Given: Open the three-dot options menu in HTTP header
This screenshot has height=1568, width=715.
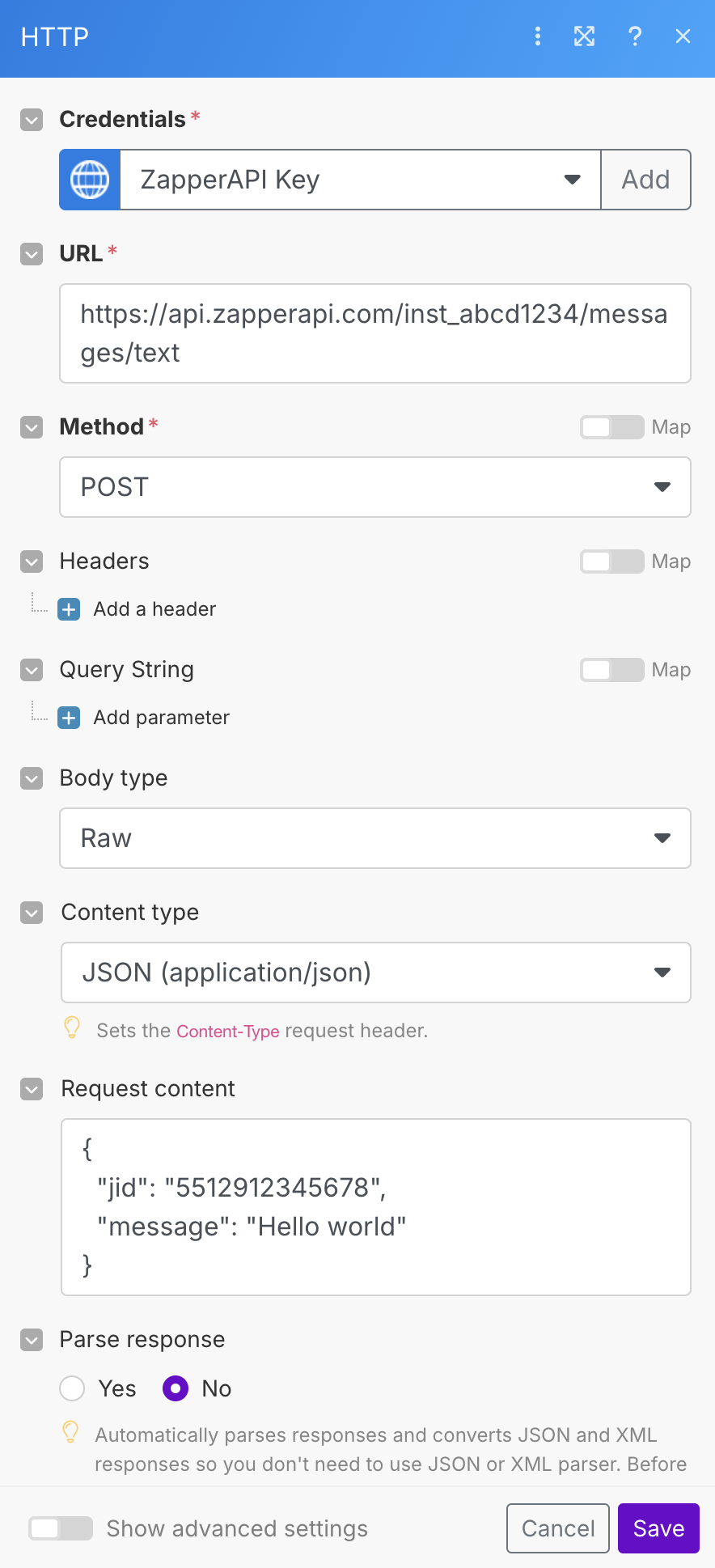Looking at the screenshot, I should [x=538, y=36].
